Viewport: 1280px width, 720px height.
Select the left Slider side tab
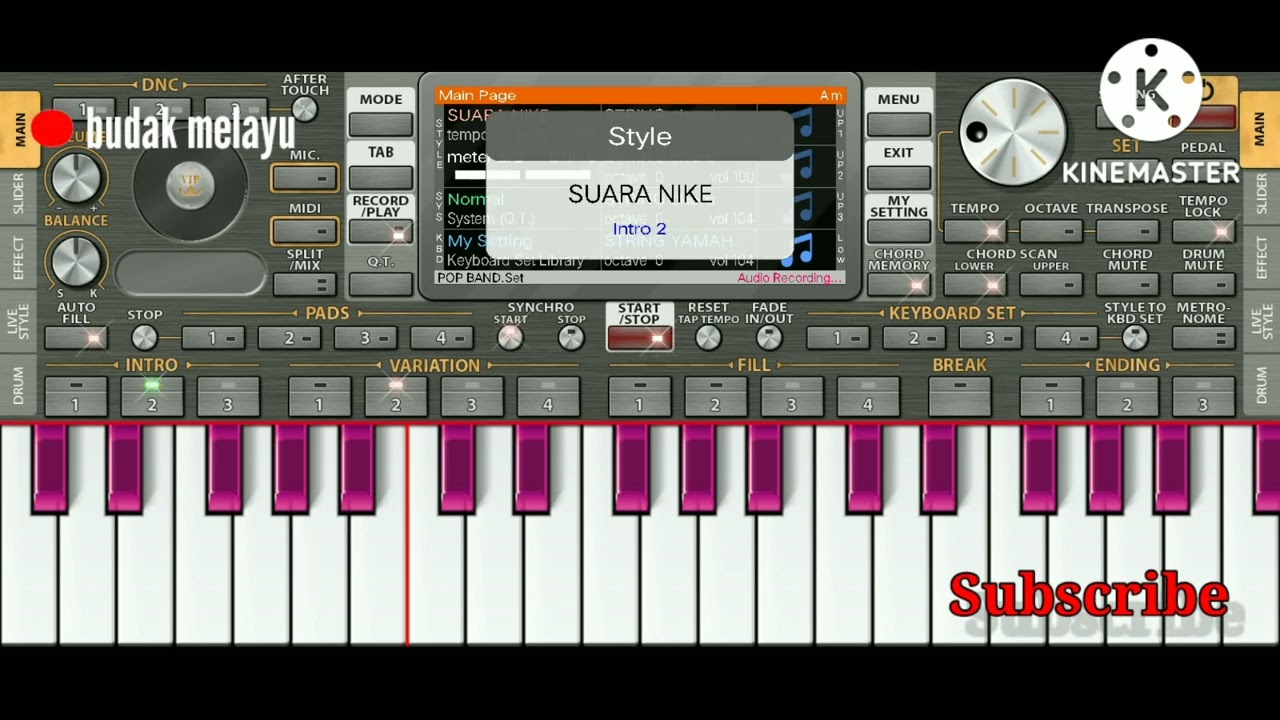[18, 194]
